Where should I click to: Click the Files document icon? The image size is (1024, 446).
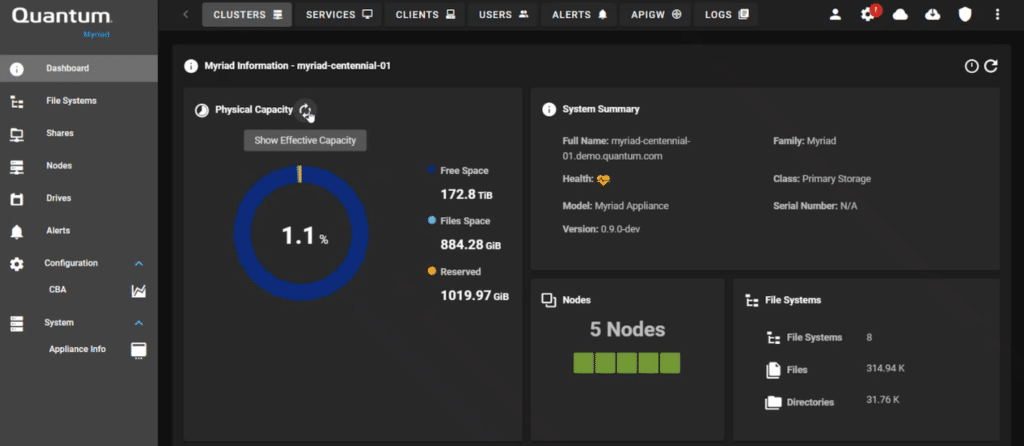coord(773,370)
